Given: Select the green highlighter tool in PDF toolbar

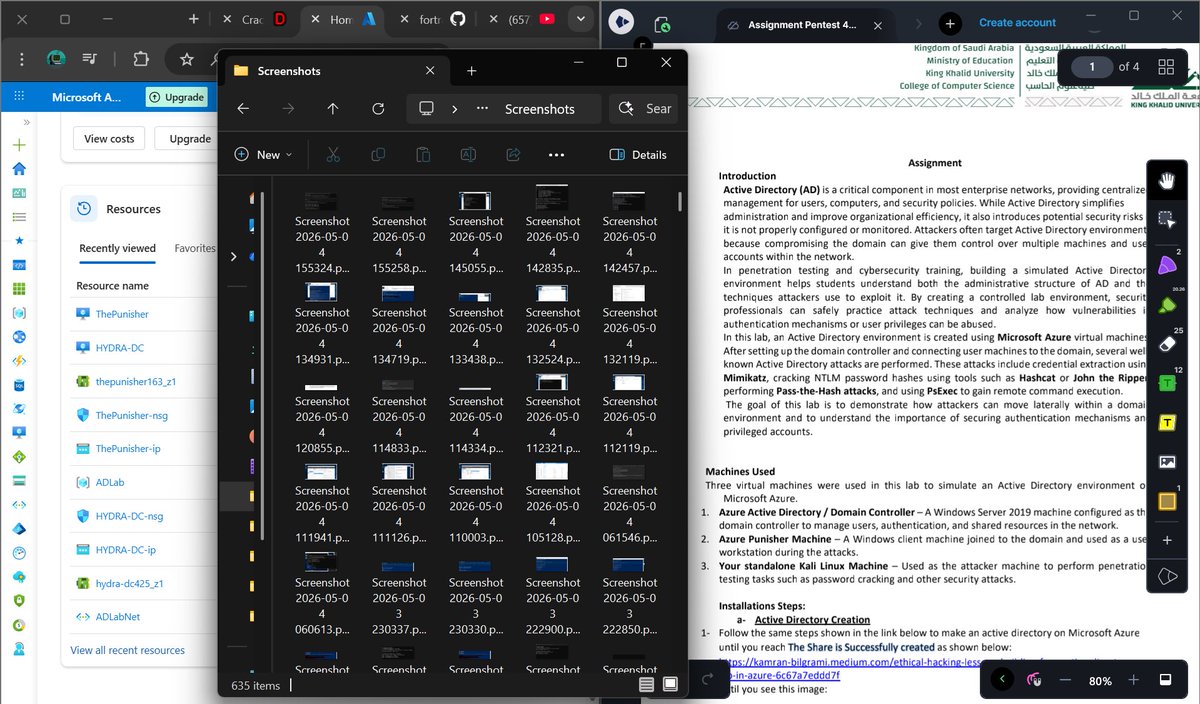Looking at the screenshot, I should click(1166, 304).
